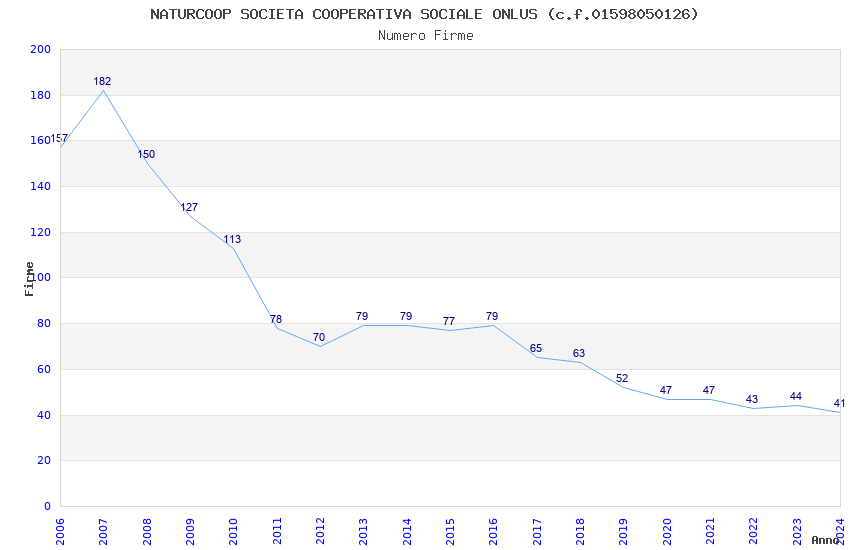Click the x-axis year 2010
This screenshot has width=850, height=550.
[x=234, y=532]
